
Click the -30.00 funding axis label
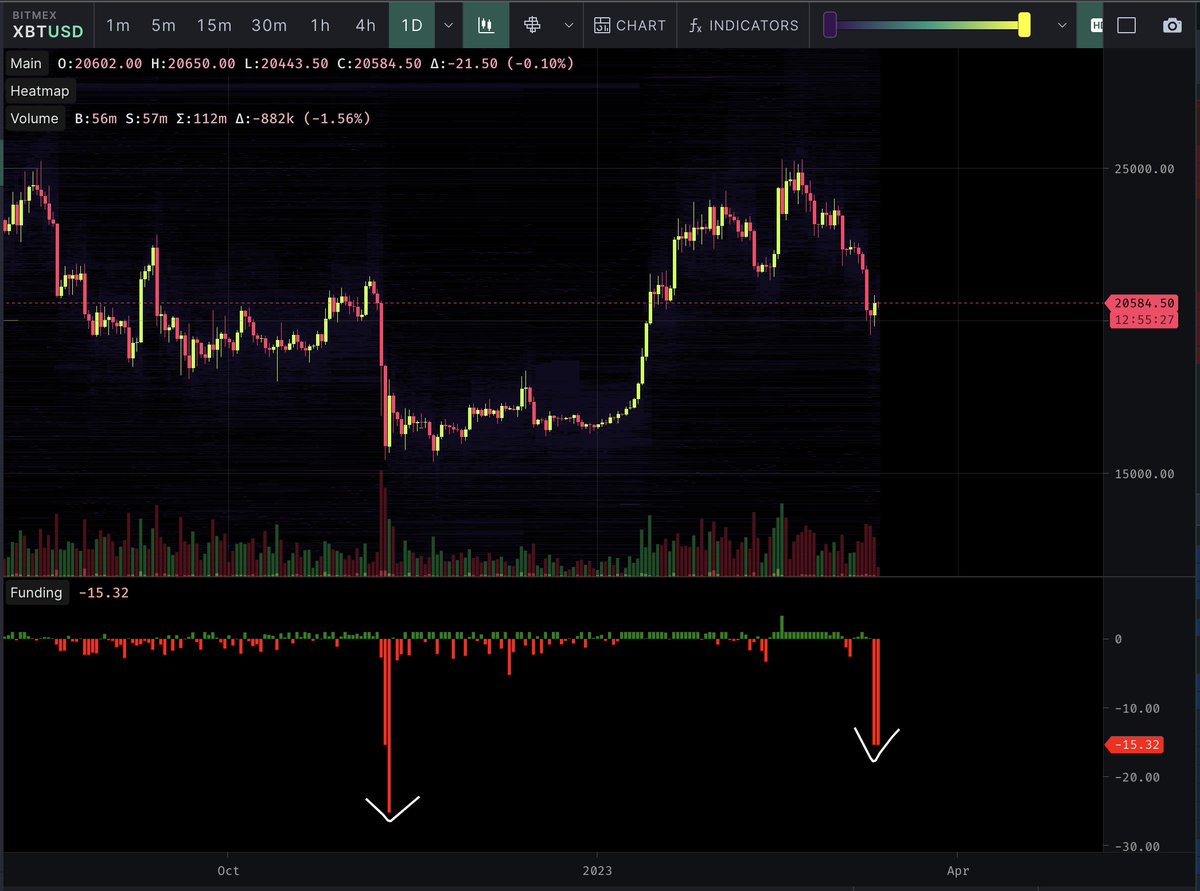1138,846
